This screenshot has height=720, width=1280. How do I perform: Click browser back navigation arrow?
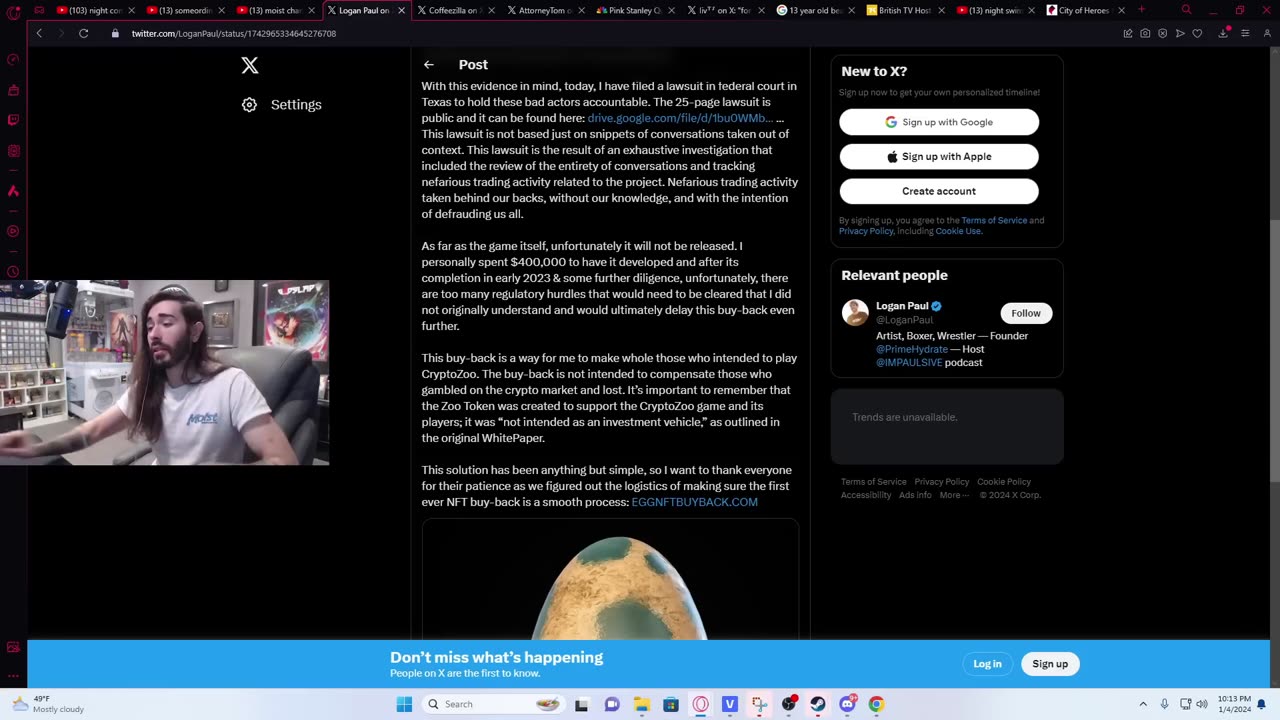coord(39,33)
